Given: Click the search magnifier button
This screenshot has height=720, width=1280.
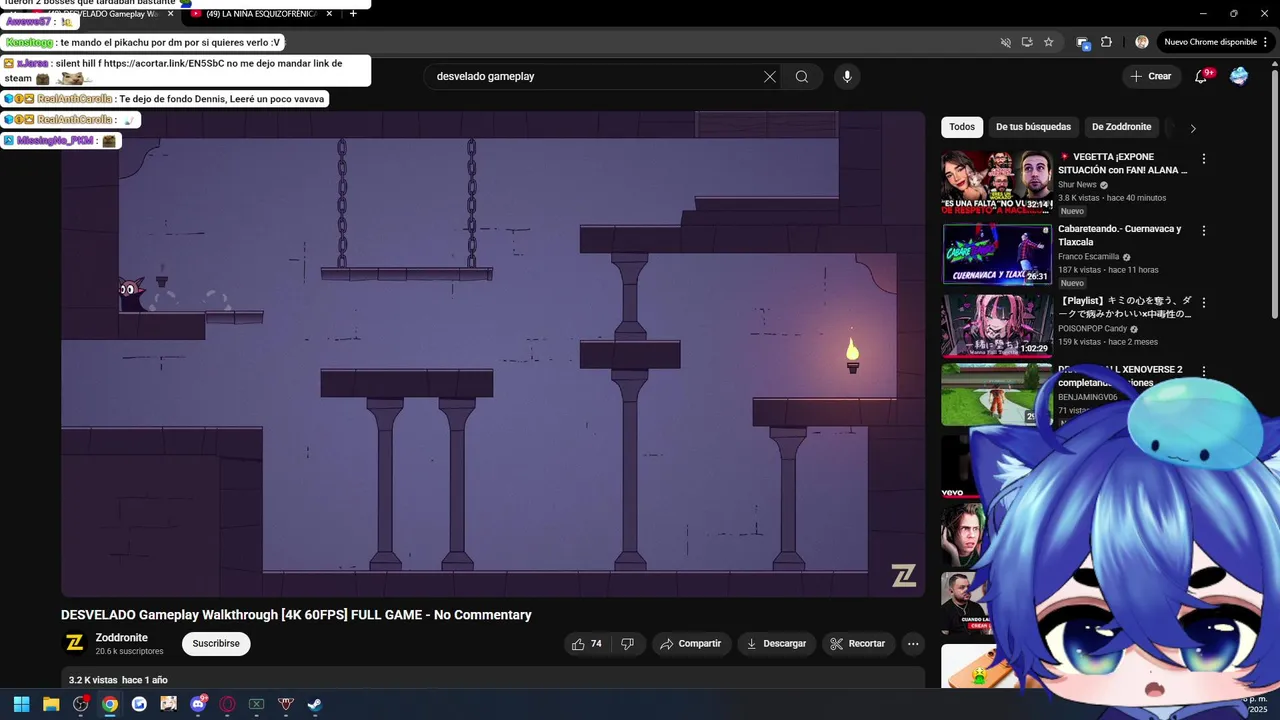Looking at the screenshot, I should tap(801, 77).
